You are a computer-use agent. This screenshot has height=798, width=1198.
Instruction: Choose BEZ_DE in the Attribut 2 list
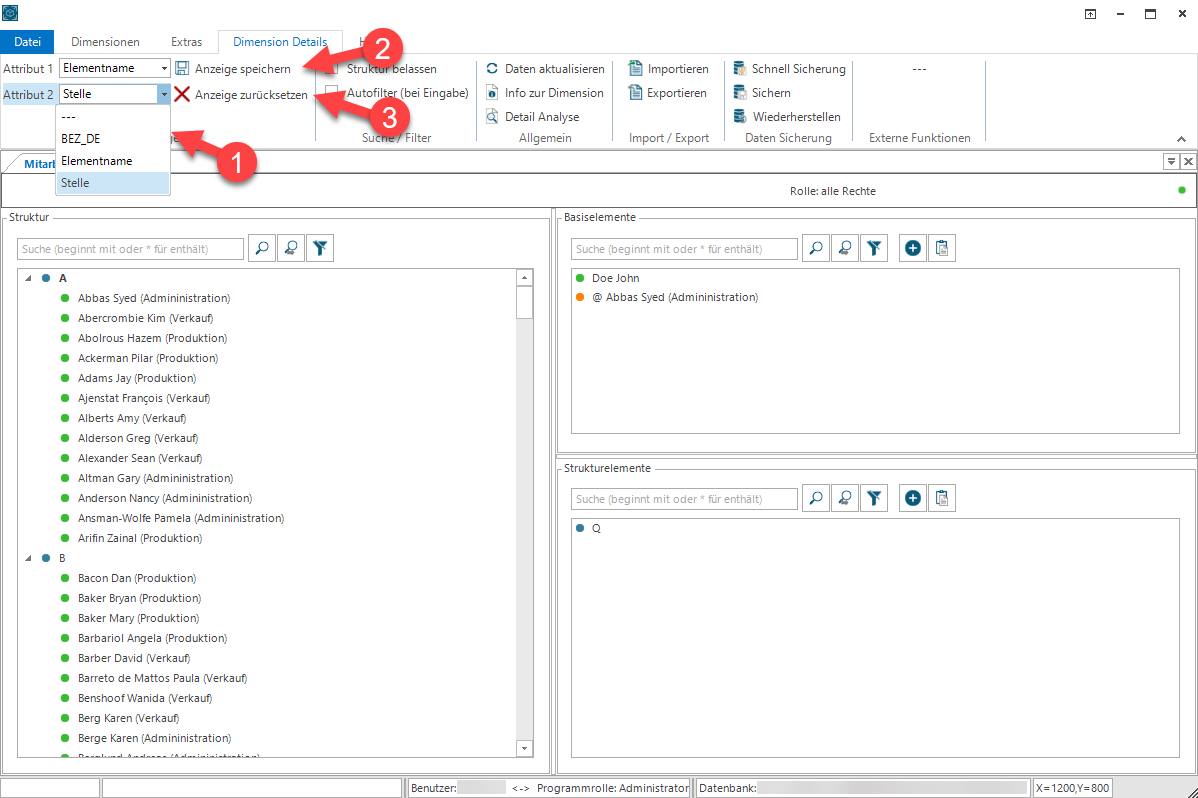pos(113,139)
